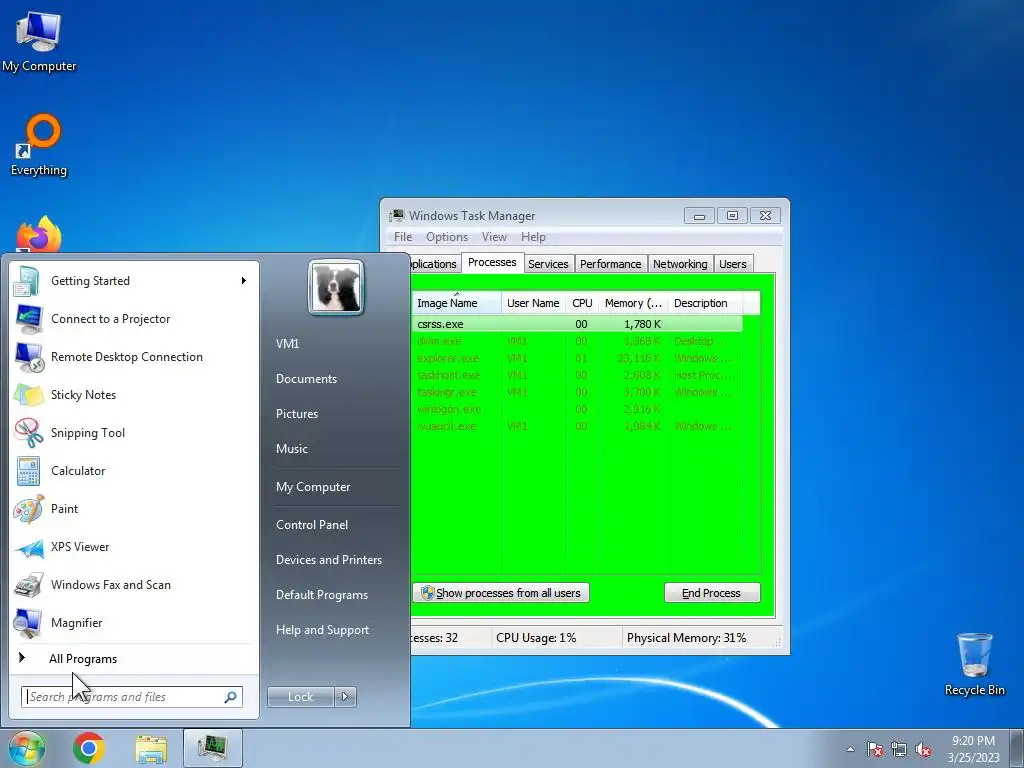Open the Firefox desktop icon
Viewport: 1024px width, 768px height.
[x=39, y=235]
